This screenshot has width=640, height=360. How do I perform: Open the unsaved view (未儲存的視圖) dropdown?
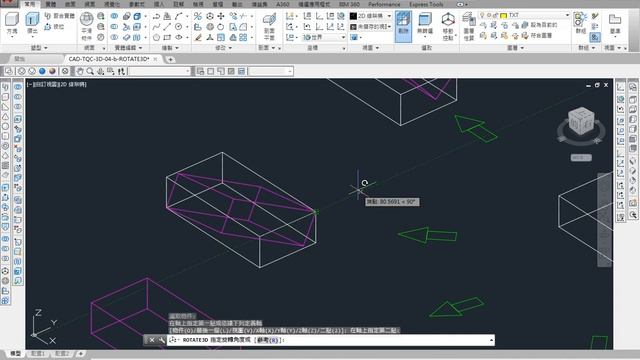[389, 27]
